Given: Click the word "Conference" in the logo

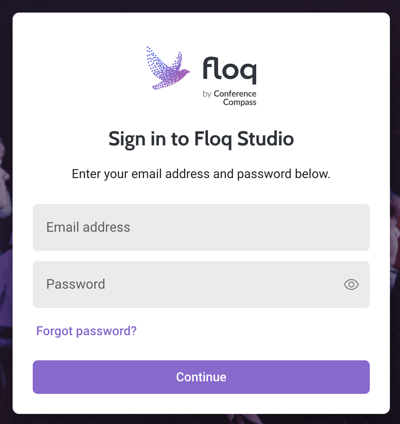Looking at the screenshot, I should (x=235, y=94).
